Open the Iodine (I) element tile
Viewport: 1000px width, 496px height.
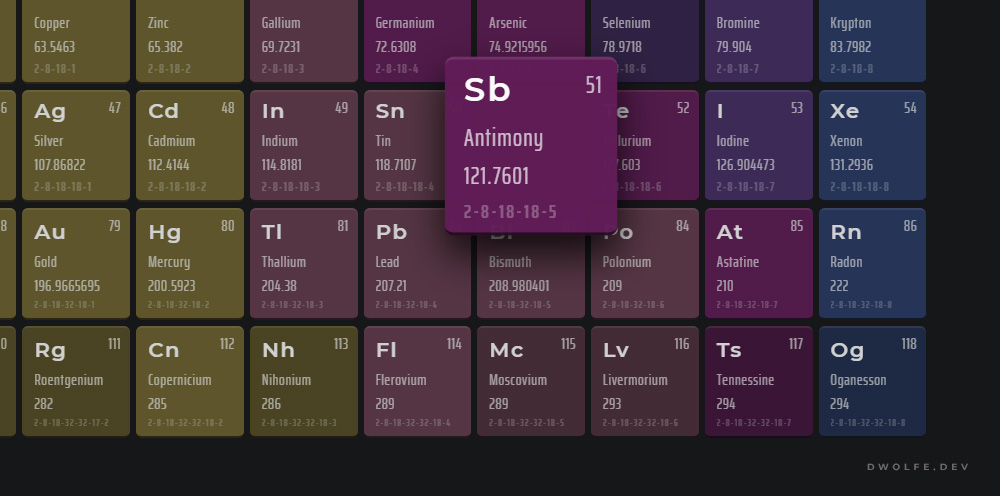[759, 145]
